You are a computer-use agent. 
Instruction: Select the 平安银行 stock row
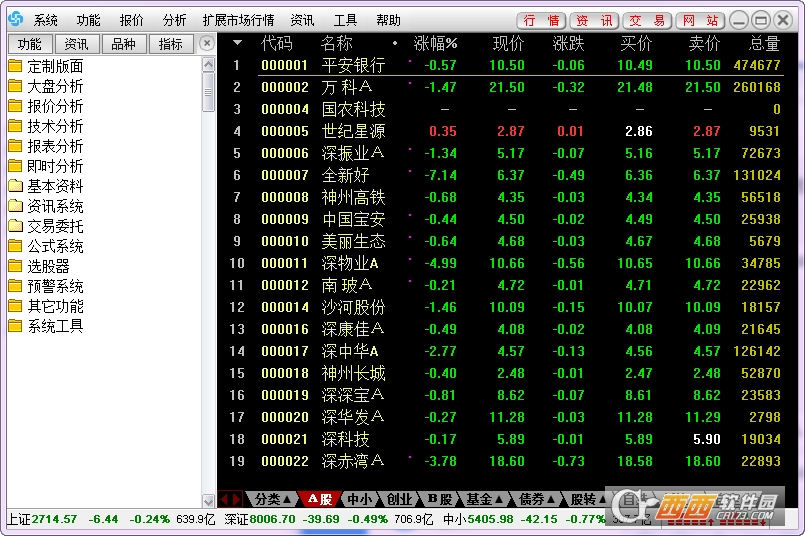coord(506,65)
